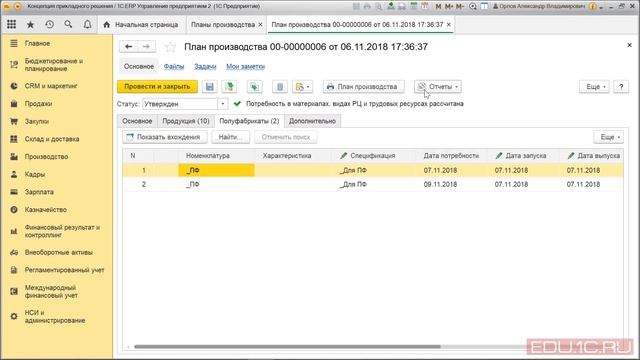Click Найти... button
Screen dimensions: 640x360
231,137
